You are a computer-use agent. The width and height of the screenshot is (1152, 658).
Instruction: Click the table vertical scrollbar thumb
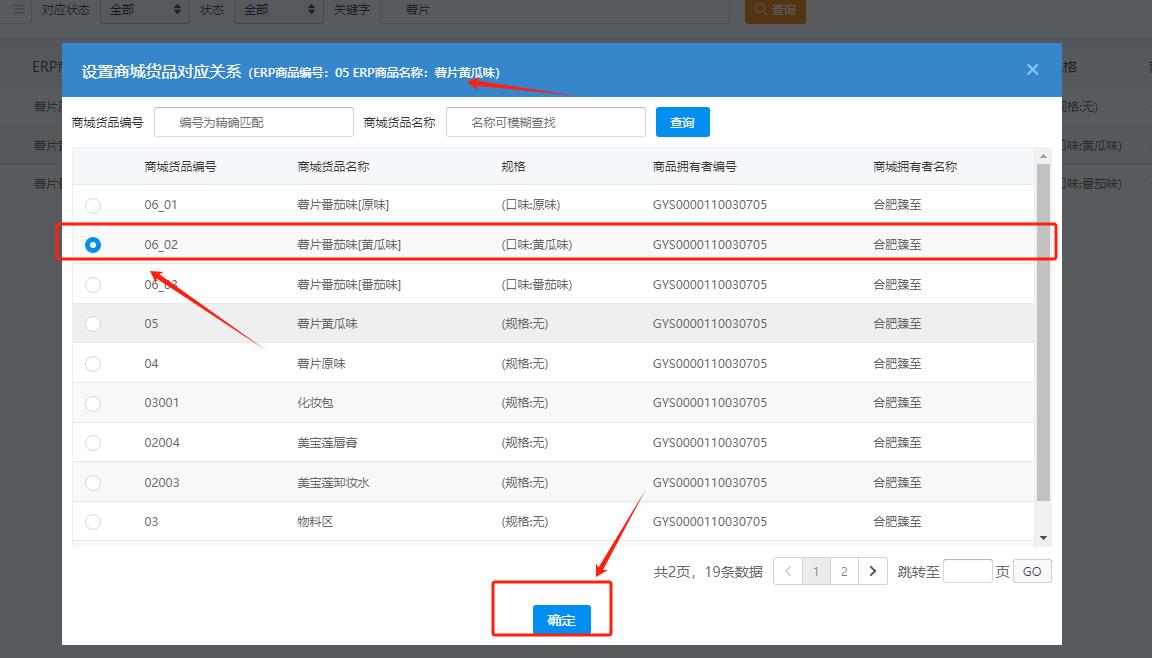[x=1043, y=332]
